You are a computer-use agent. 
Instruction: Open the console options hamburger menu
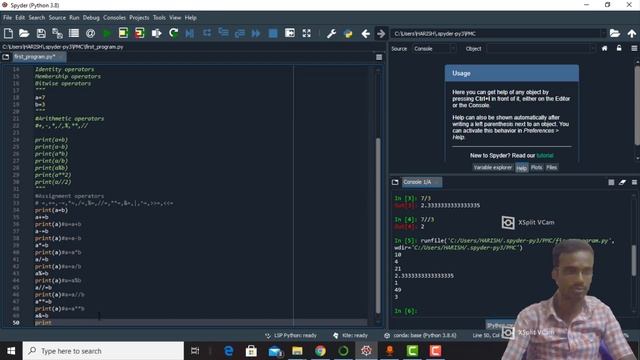click(634, 182)
